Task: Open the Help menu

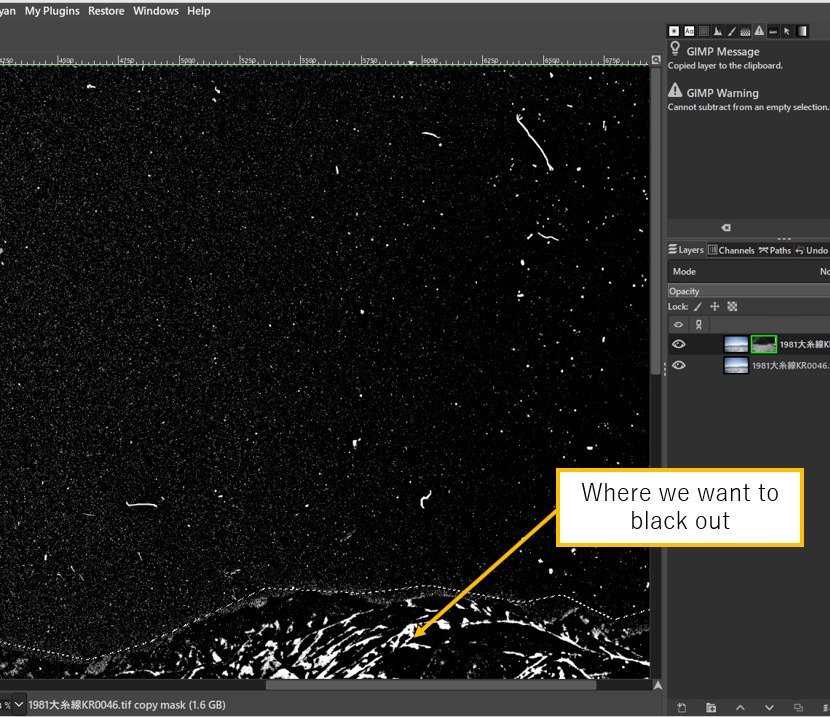Action: point(198,10)
